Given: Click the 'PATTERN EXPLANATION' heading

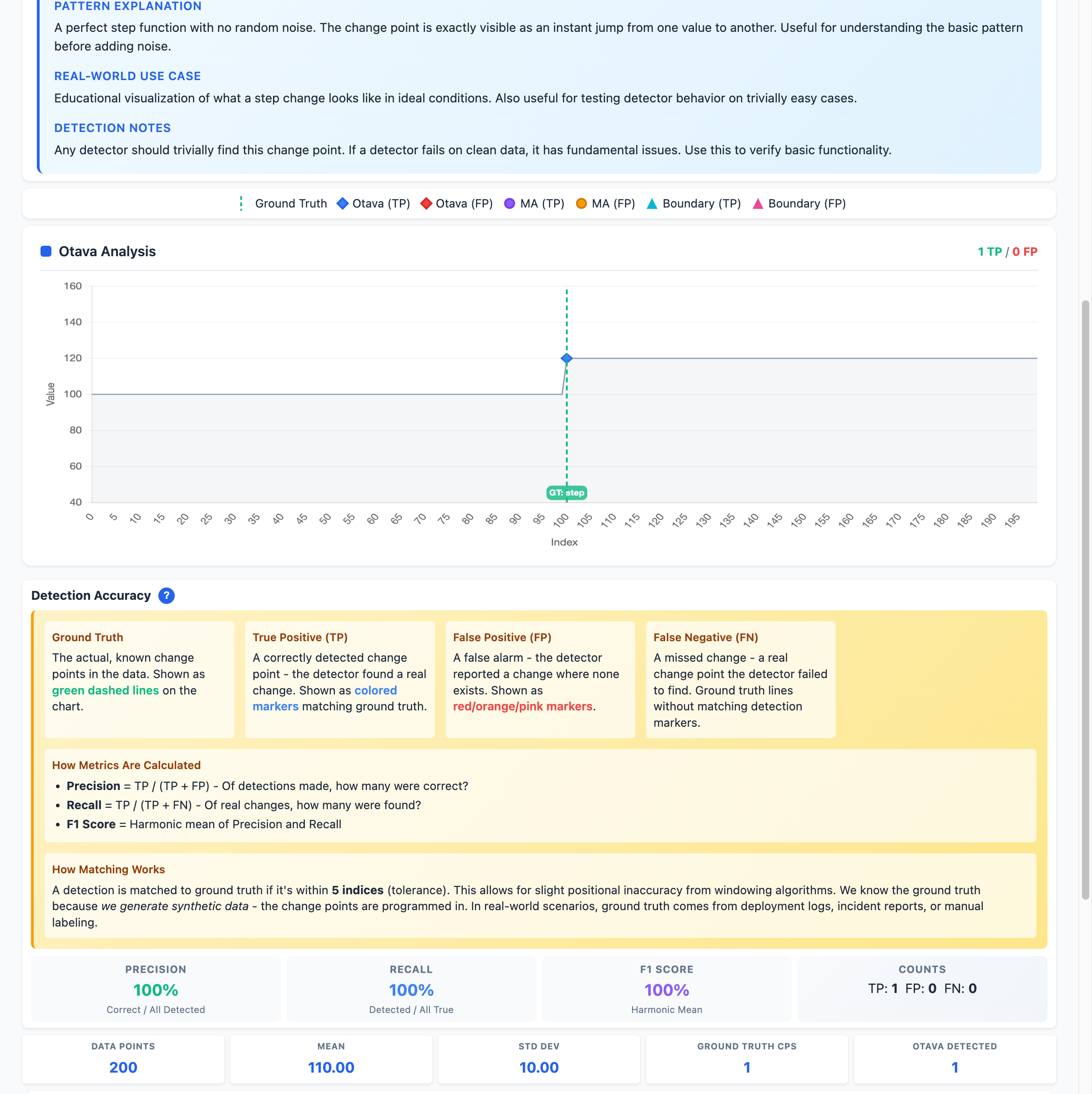Looking at the screenshot, I should [127, 6].
